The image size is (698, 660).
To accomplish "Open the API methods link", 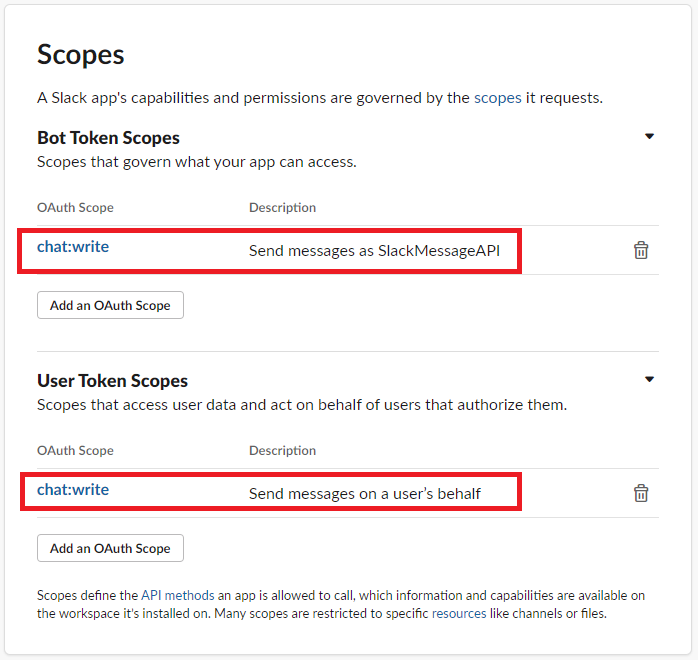I will 178,595.
